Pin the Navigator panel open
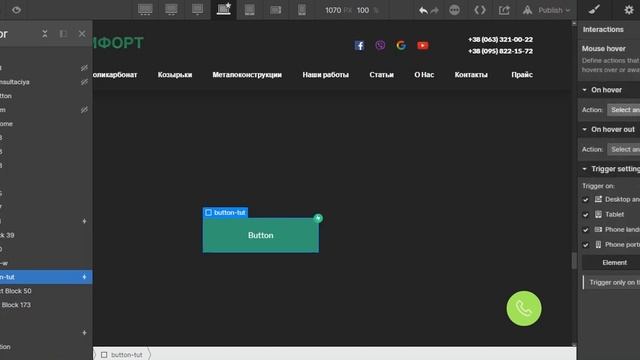This screenshot has height=360, width=640. 63,34
